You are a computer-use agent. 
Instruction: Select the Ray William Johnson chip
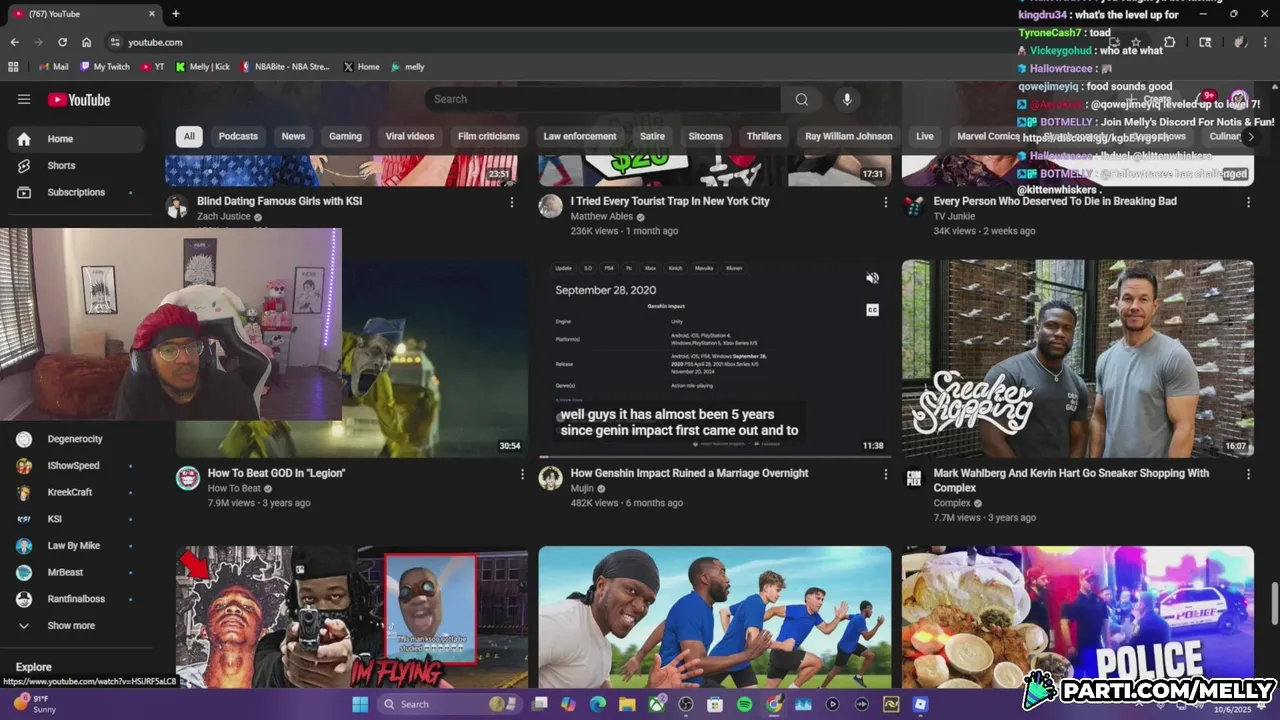pyautogui.click(x=849, y=136)
